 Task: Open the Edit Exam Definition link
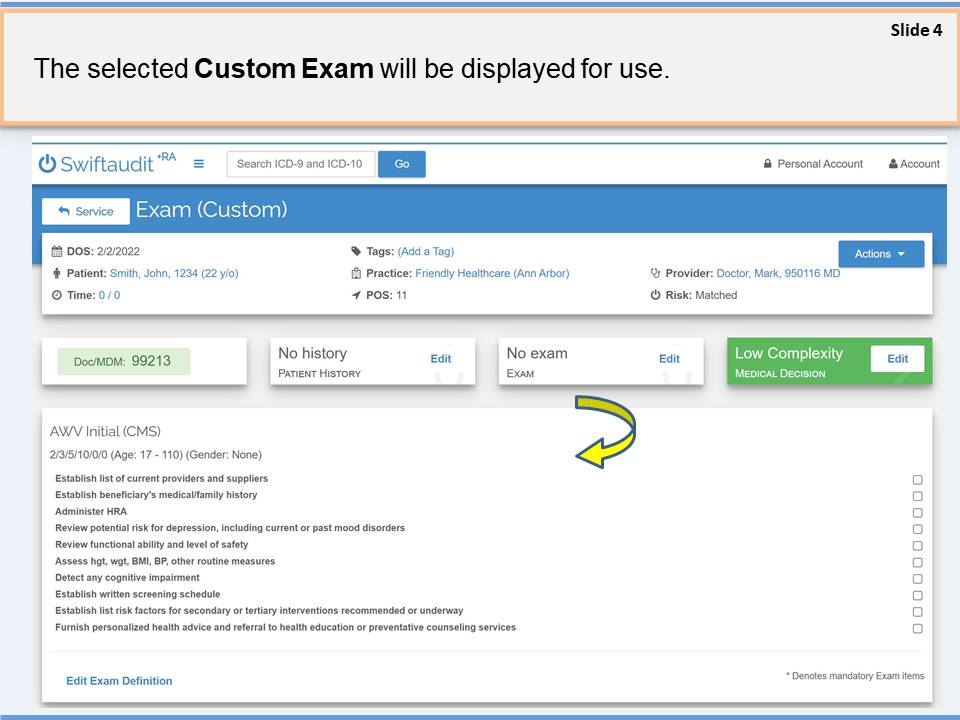[119, 681]
